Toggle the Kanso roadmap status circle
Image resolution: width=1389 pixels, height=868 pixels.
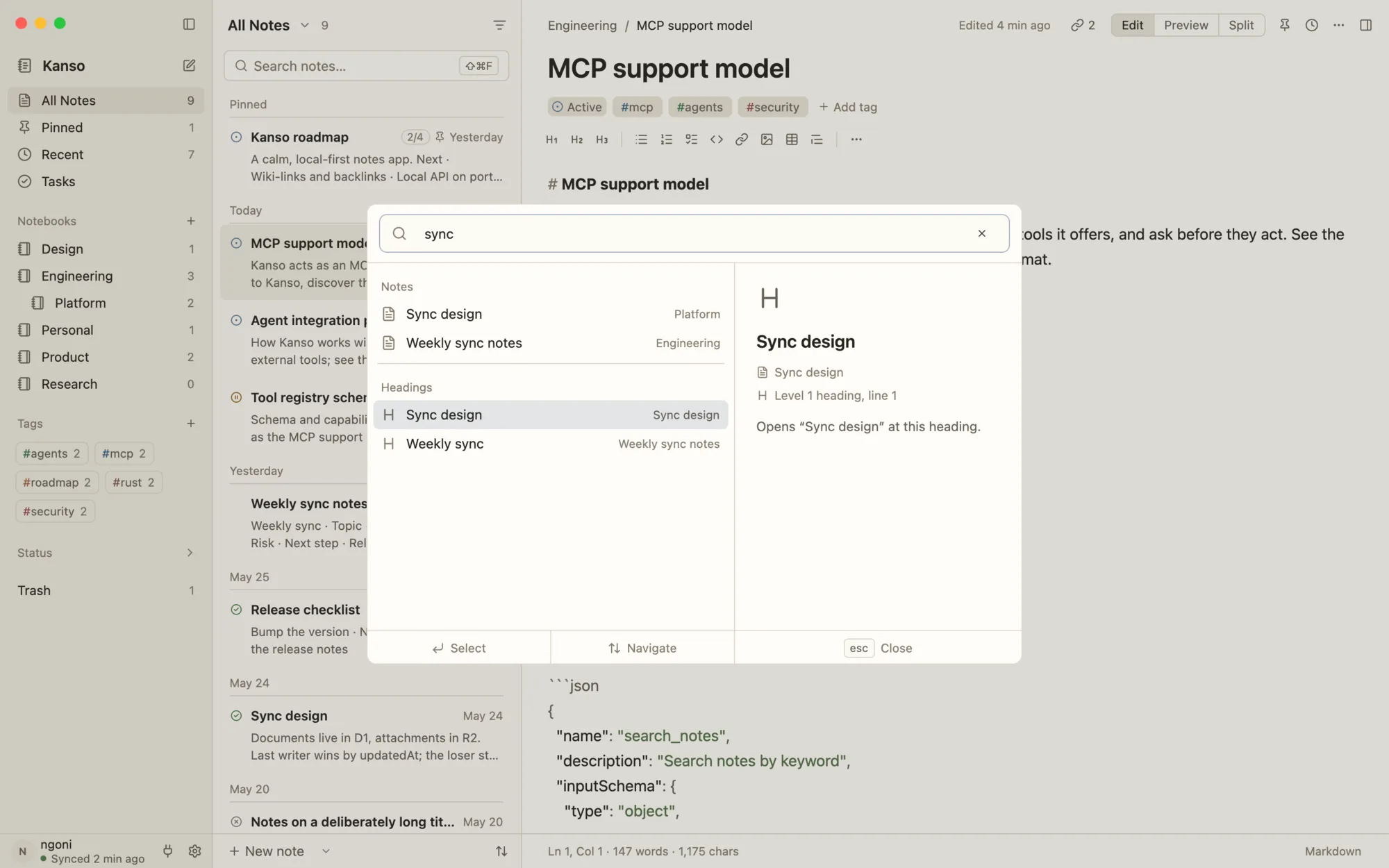(x=236, y=137)
